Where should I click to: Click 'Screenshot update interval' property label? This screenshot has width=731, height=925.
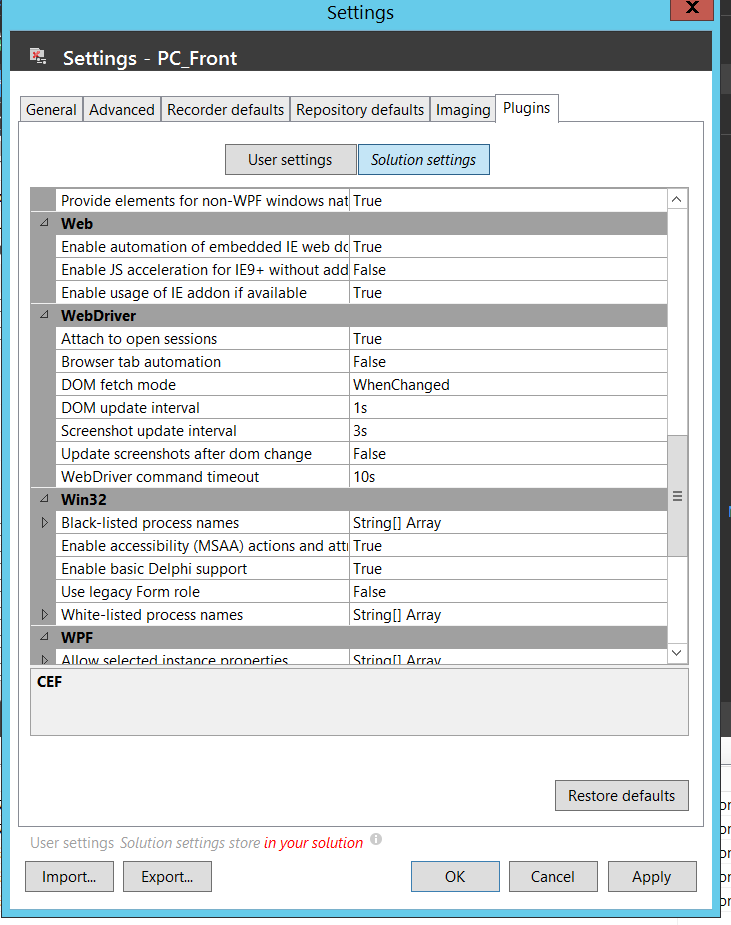tap(202, 431)
